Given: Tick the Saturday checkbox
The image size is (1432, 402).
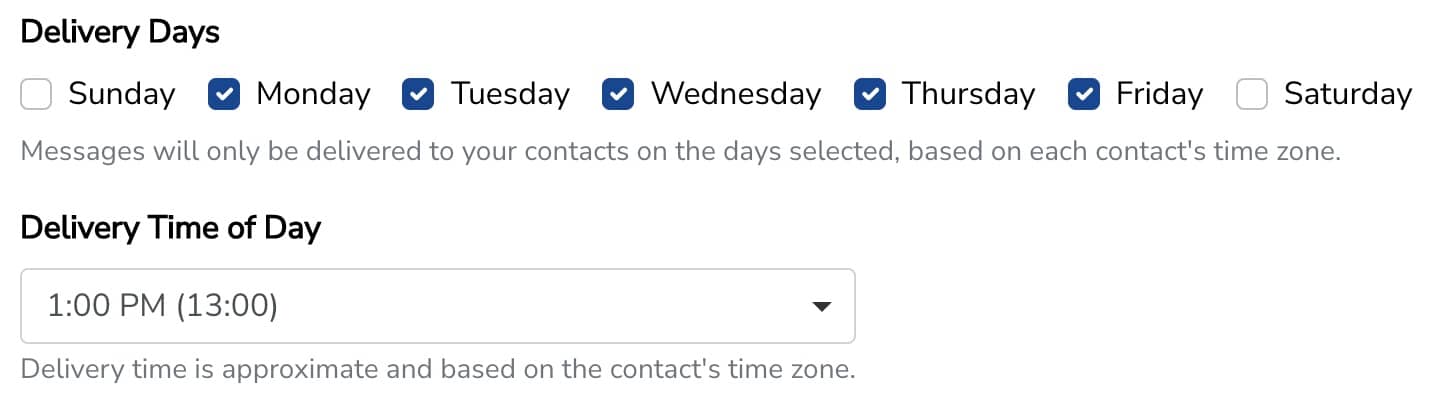Looking at the screenshot, I should [1252, 95].
